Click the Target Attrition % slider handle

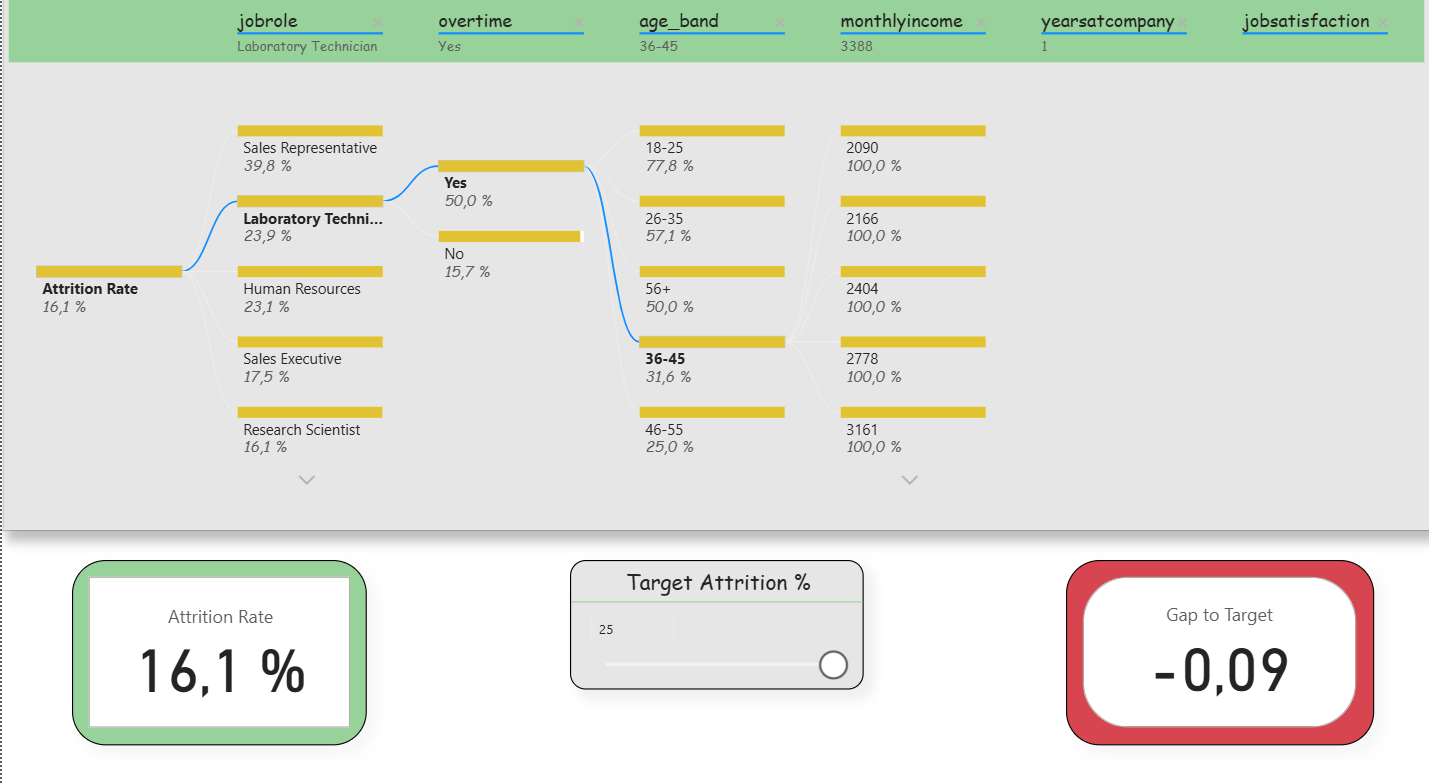click(x=832, y=664)
